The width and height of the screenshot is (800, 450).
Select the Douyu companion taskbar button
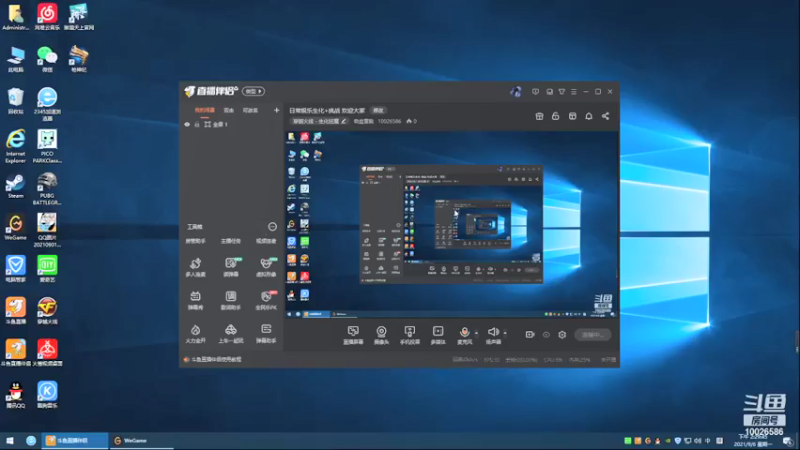point(75,441)
